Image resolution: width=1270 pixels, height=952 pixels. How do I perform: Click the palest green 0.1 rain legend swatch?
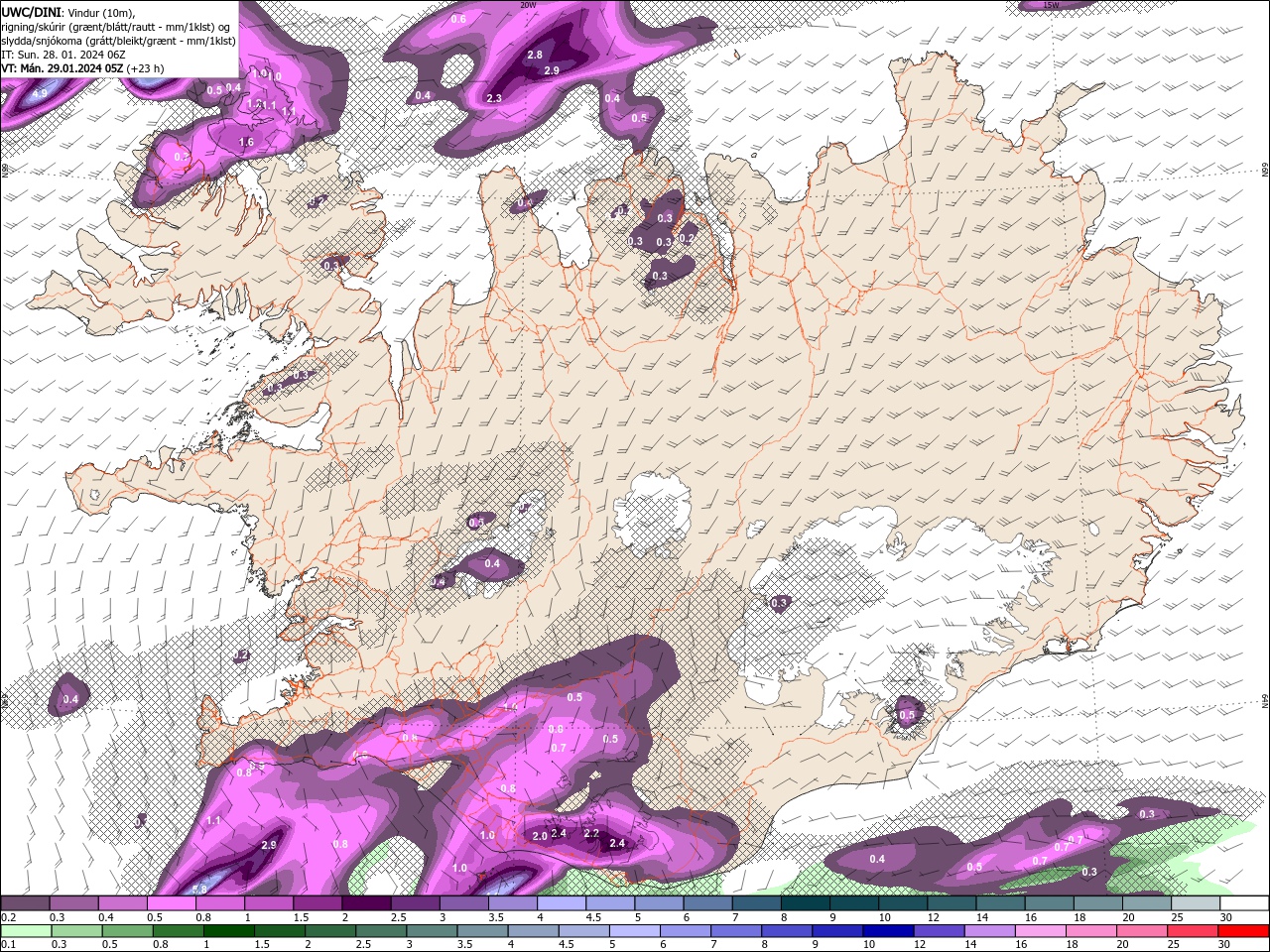click(x=26, y=931)
